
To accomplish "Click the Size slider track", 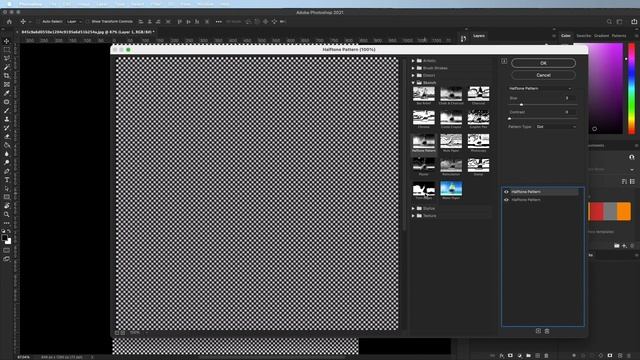I will click(542, 105).
